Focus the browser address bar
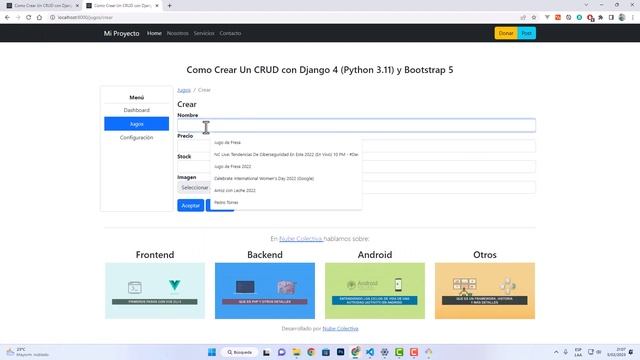This screenshot has height=360, width=640. (x=282, y=18)
